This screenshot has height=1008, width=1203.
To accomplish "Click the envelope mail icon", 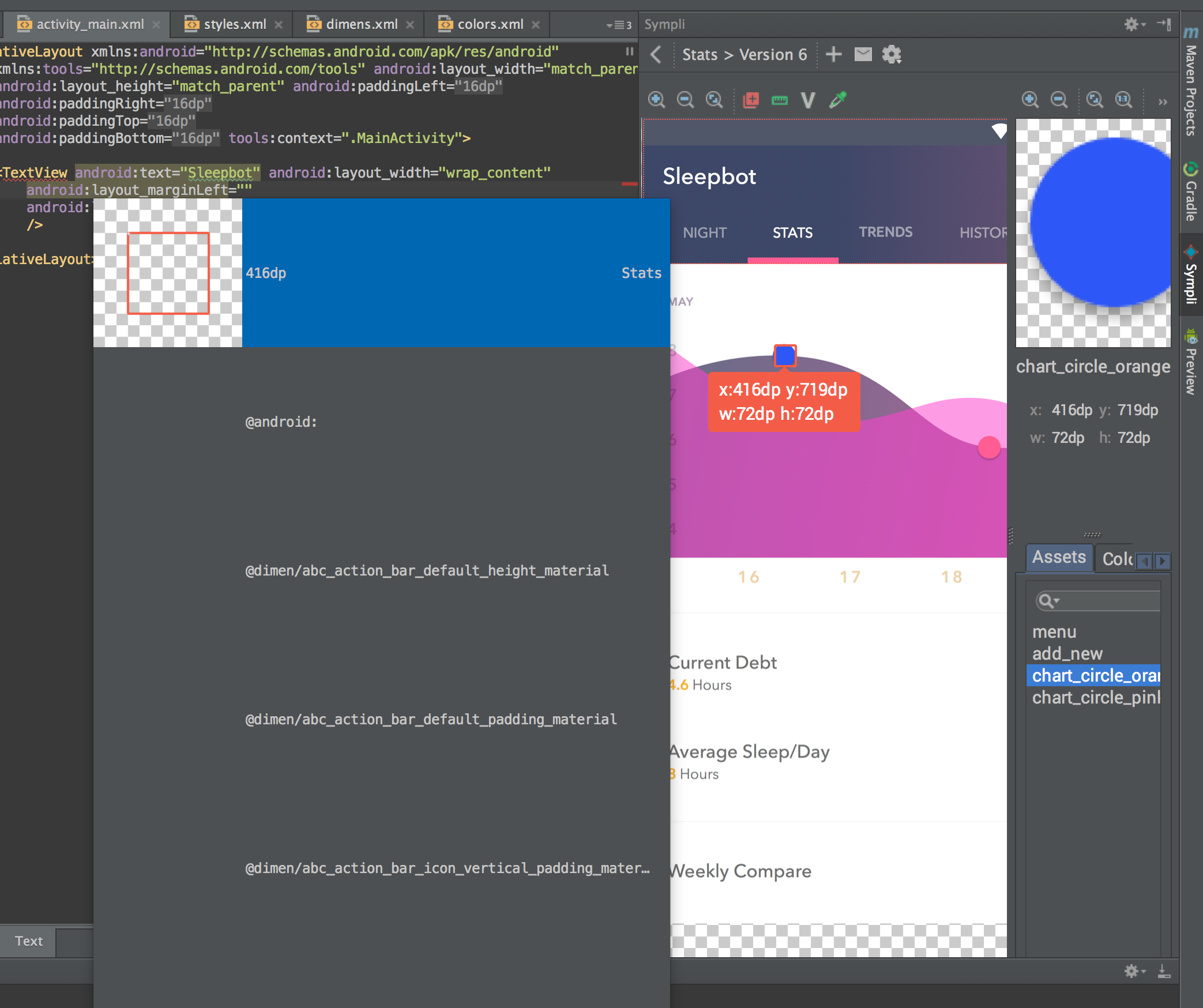I will point(863,55).
